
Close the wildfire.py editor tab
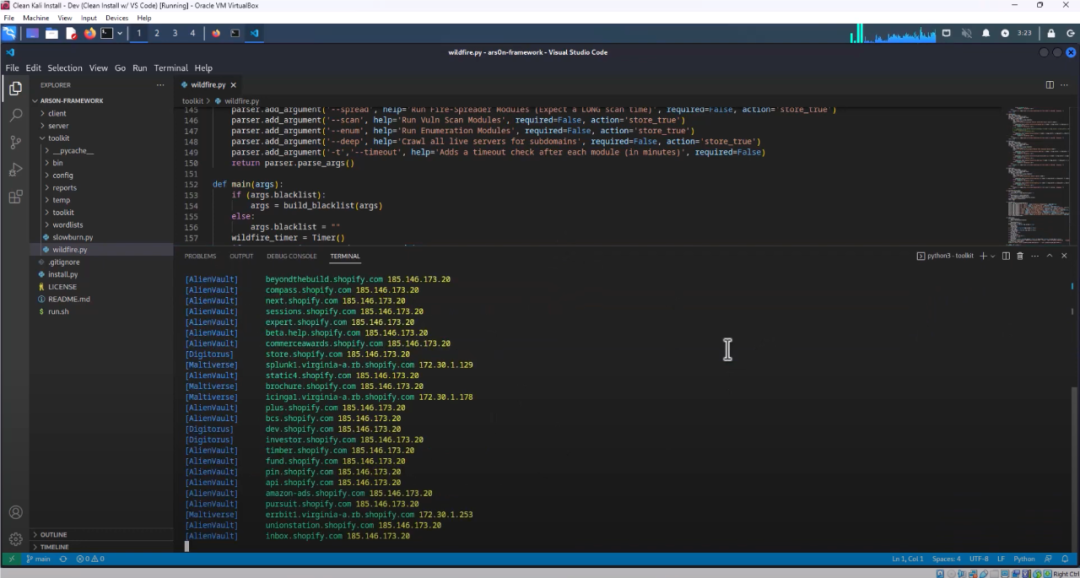tap(233, 85)
